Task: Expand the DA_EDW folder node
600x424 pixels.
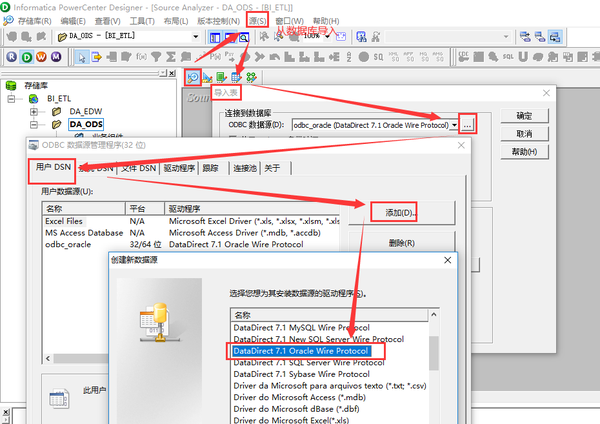Action: (34, 112)
